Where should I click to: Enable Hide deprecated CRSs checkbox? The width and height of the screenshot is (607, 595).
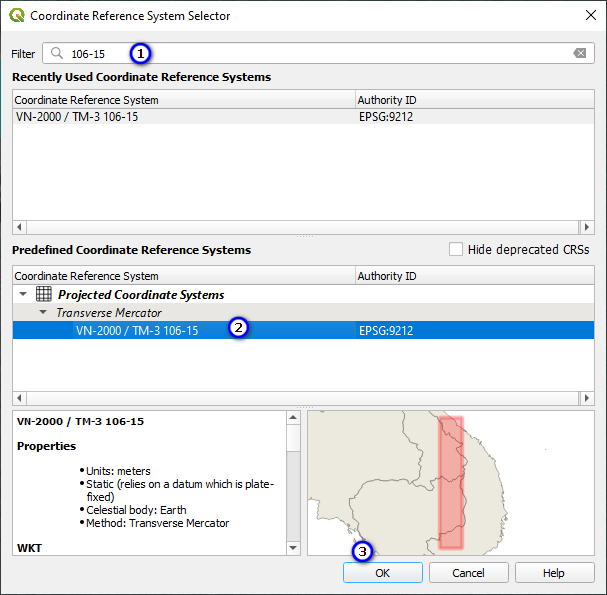pos(456,249)
